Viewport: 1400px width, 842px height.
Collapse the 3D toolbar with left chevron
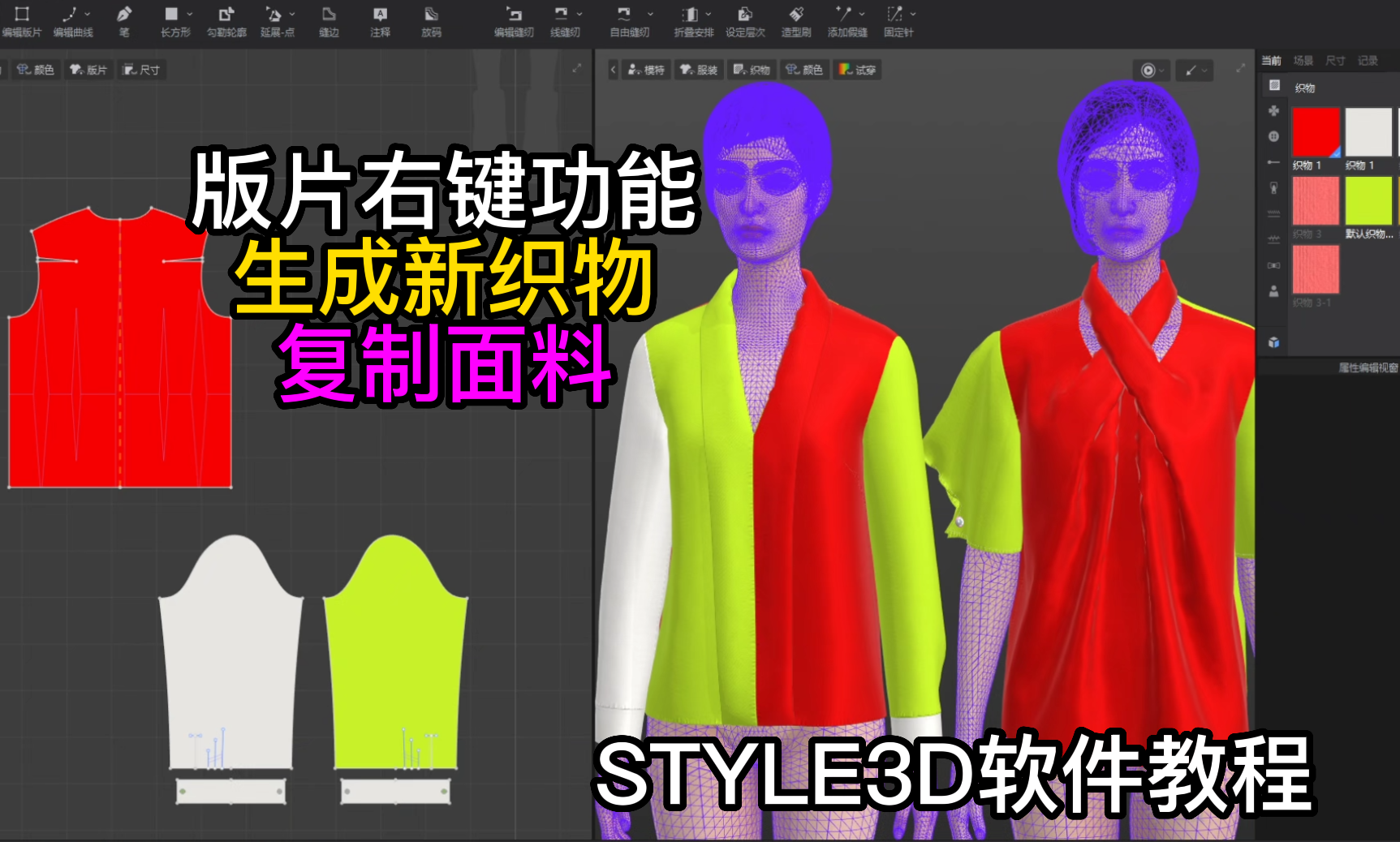click(x=614, y=70)
